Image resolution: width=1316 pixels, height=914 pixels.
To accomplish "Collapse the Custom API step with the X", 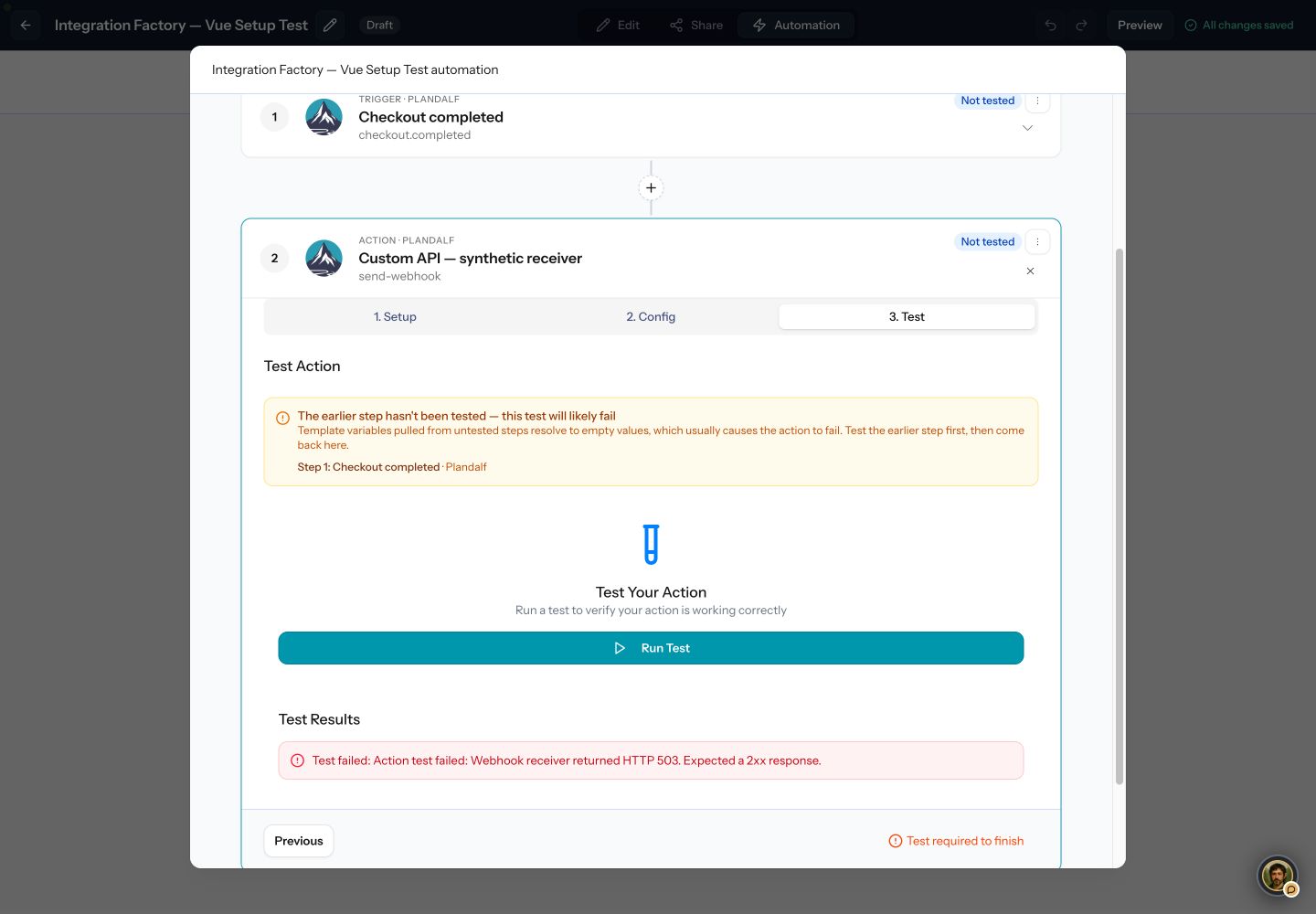I will [x=1030, y=271].
